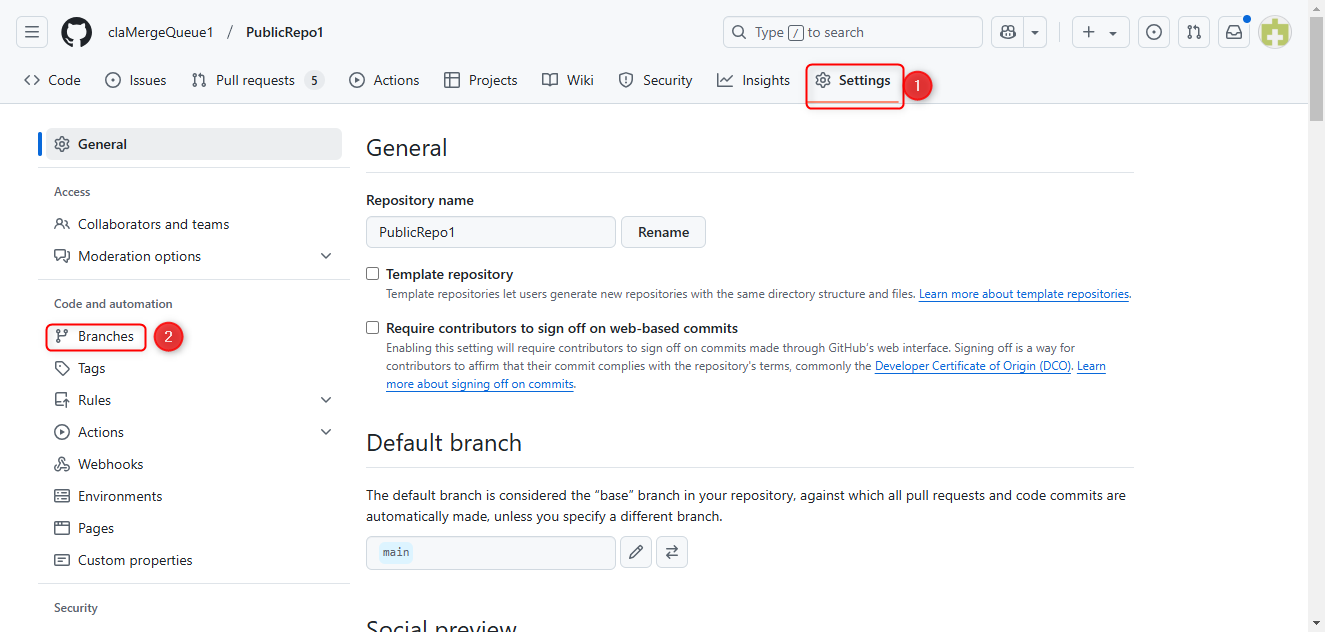The image size is (1325, 632).
Task: Open Branches settings in sidebar
Action: 105,337
